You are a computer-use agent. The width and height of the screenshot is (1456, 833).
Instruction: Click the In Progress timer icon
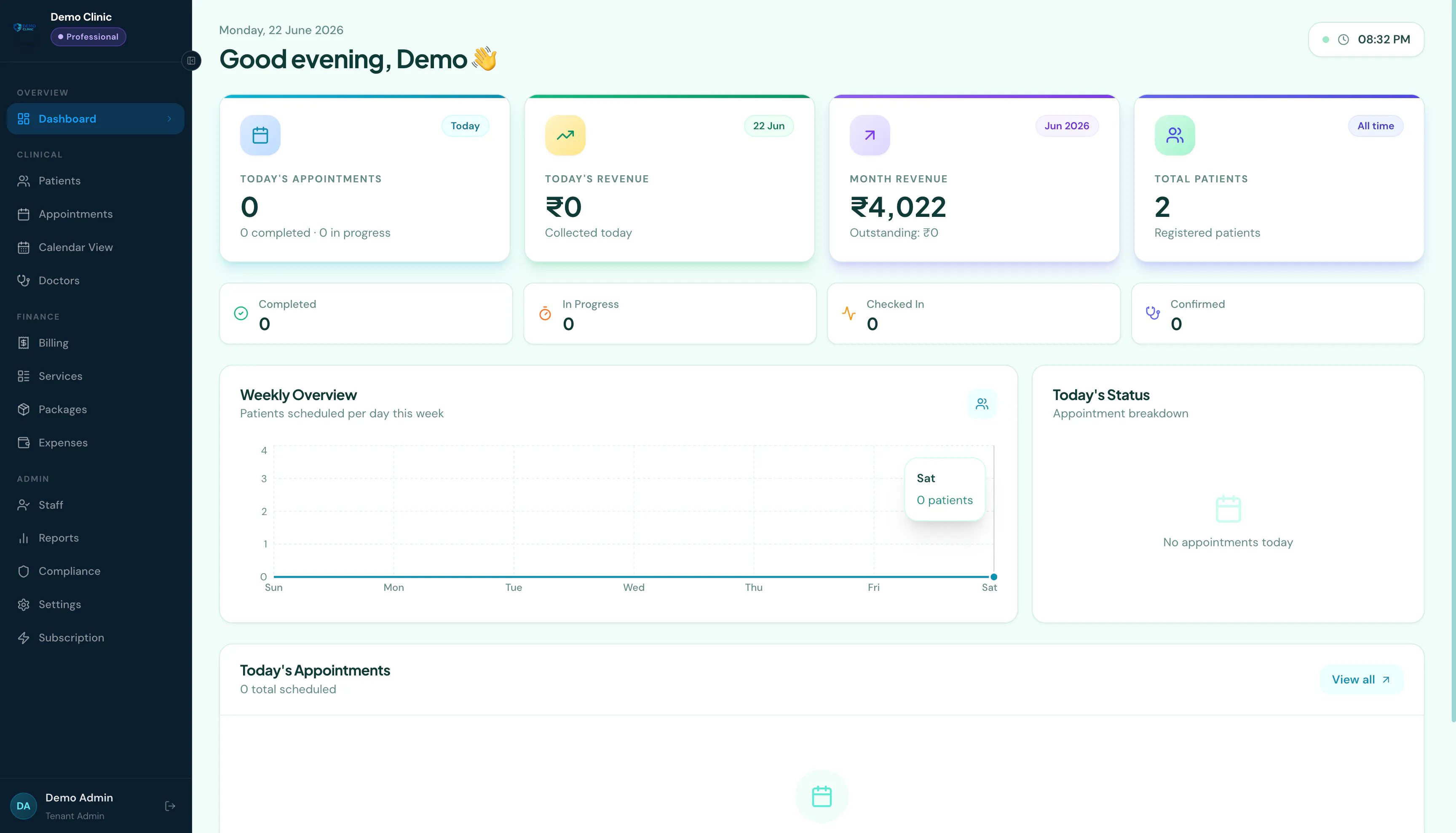pyautogui.click(x=545, y=313)
